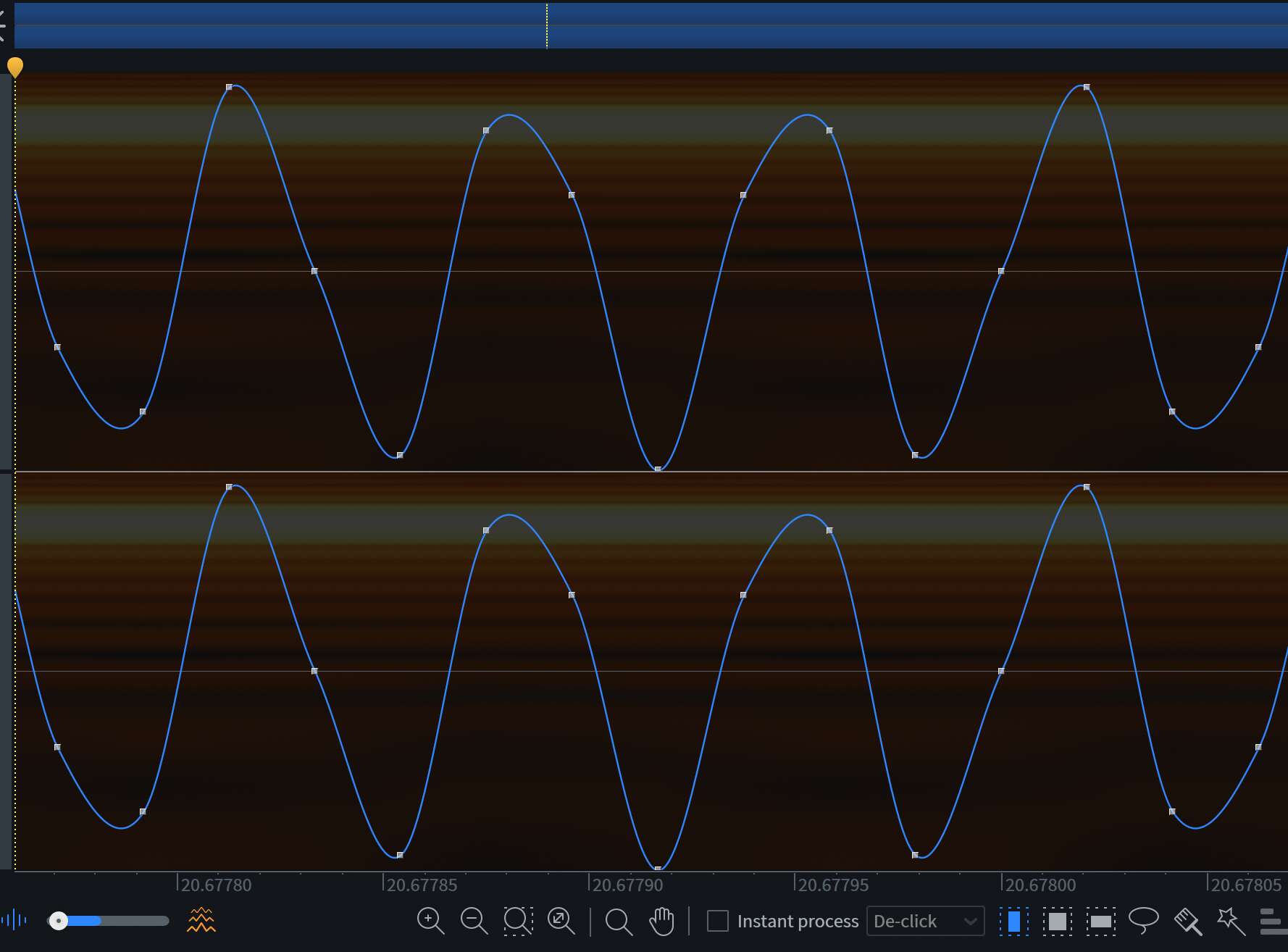The height and width of the screenshot is (952, 1288).
Task: Click the waveform view icon beside the slider
Action: coord(14,921)
